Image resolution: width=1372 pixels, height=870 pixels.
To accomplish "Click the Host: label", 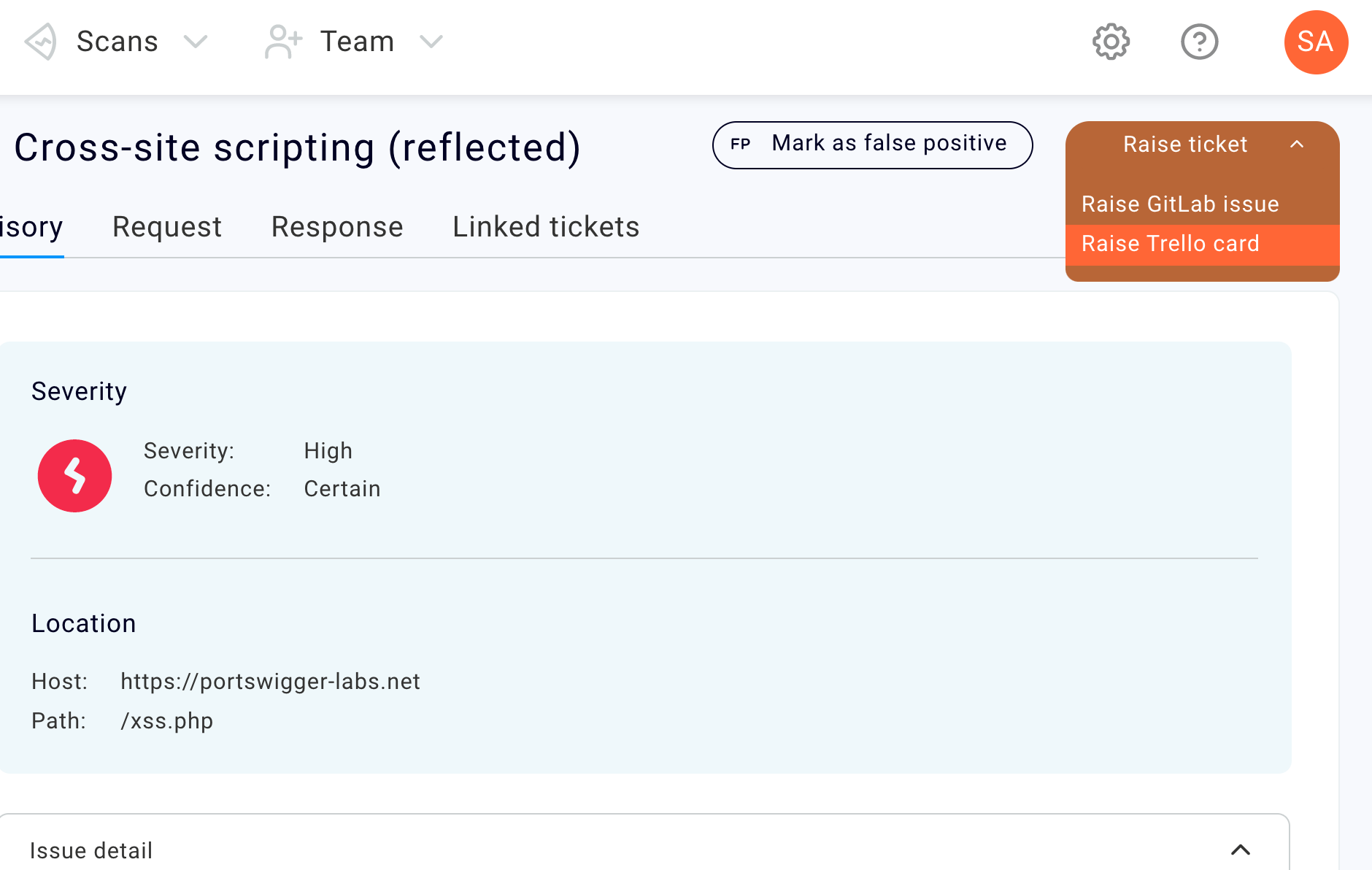I will (60, 681).
